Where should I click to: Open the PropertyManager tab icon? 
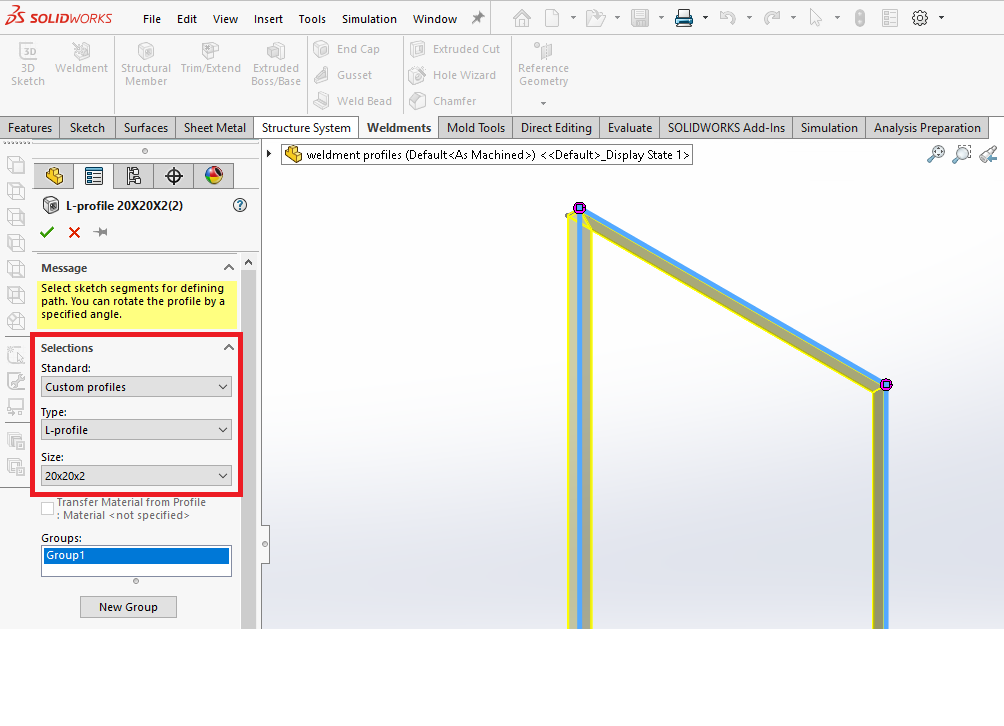click(94, 176)
